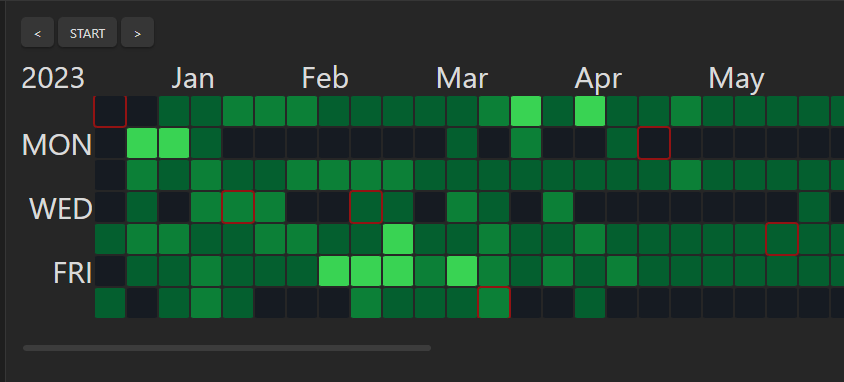Click the START button
The height and width of the screenshot is (382, 844).
point(87,32)
